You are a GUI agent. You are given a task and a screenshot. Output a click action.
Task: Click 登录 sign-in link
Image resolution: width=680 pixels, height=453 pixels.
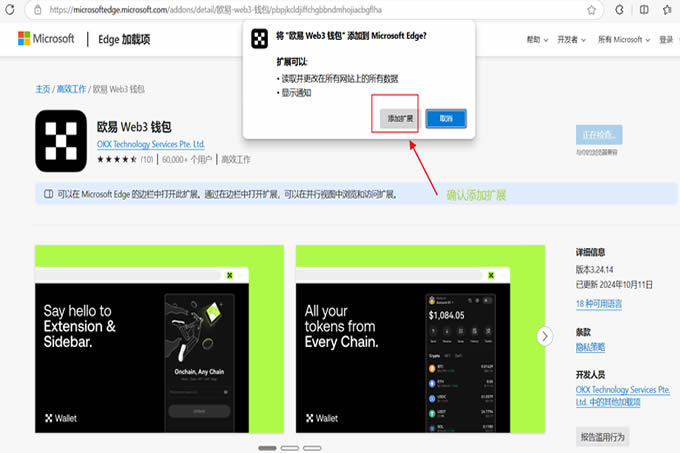coord(666,39)
